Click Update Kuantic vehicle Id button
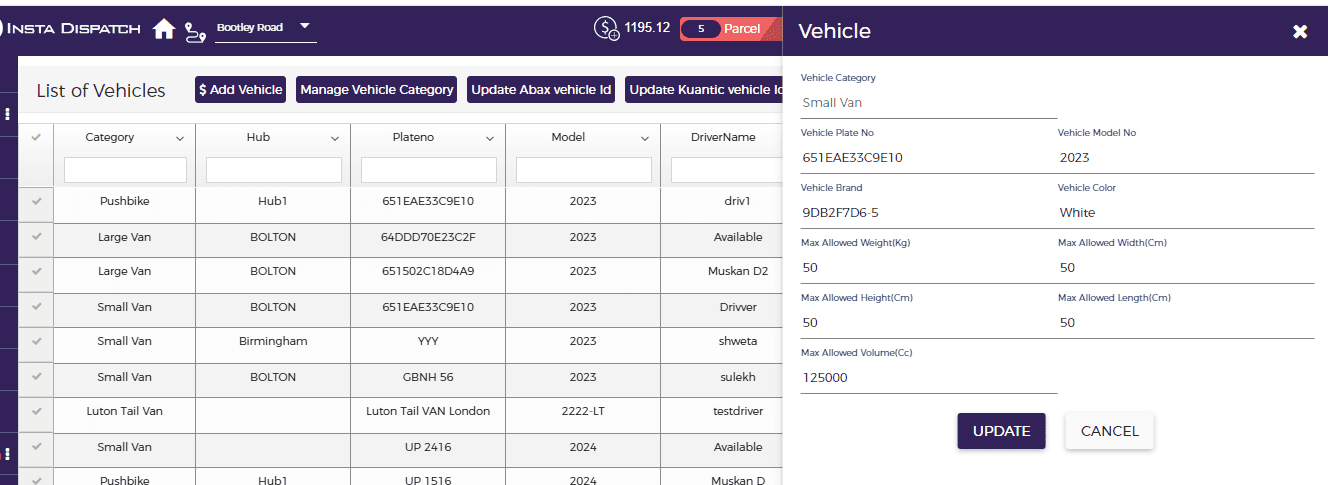 704,89
